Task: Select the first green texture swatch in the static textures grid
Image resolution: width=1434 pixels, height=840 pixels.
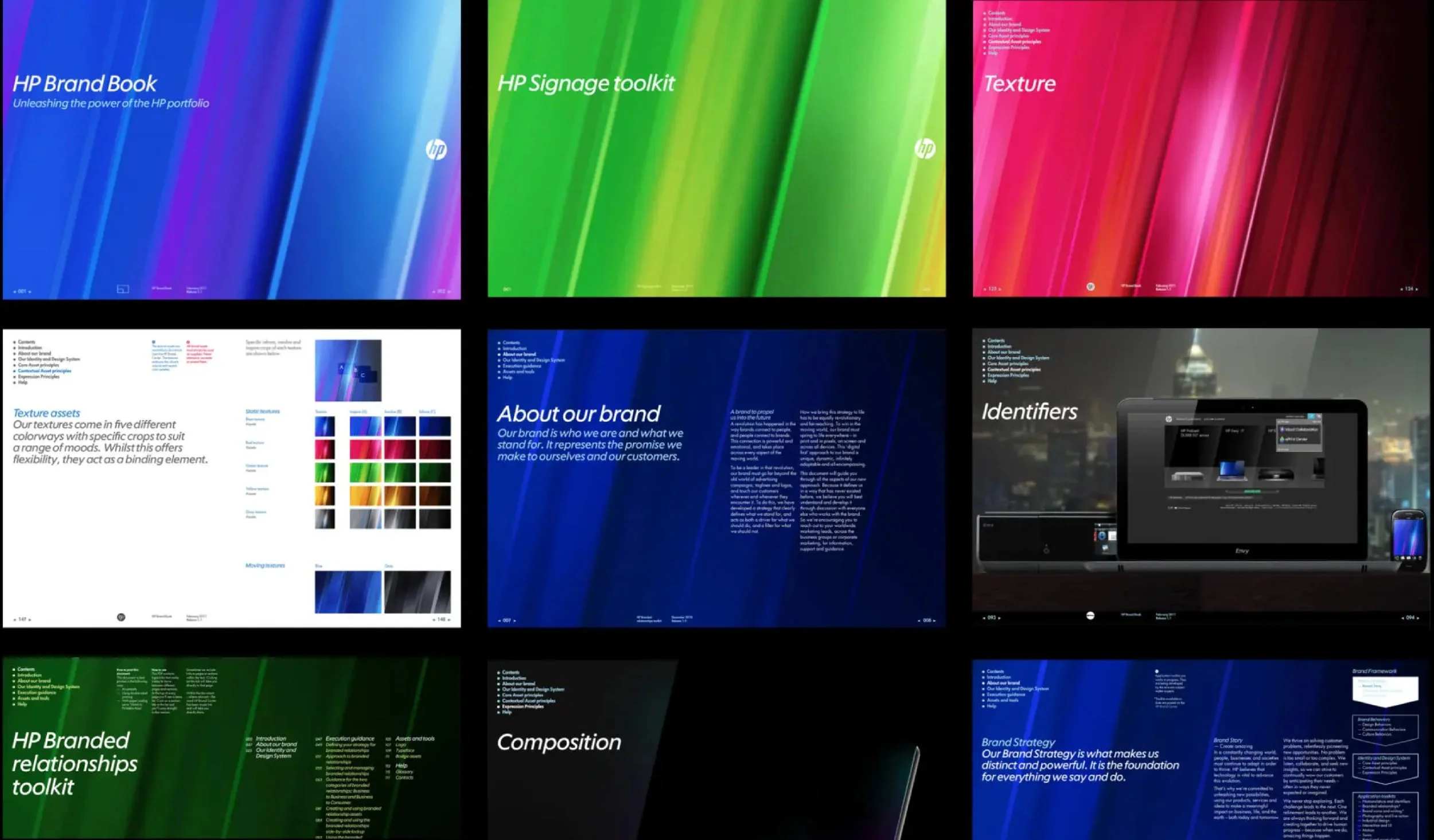Action: click(325, 473)
